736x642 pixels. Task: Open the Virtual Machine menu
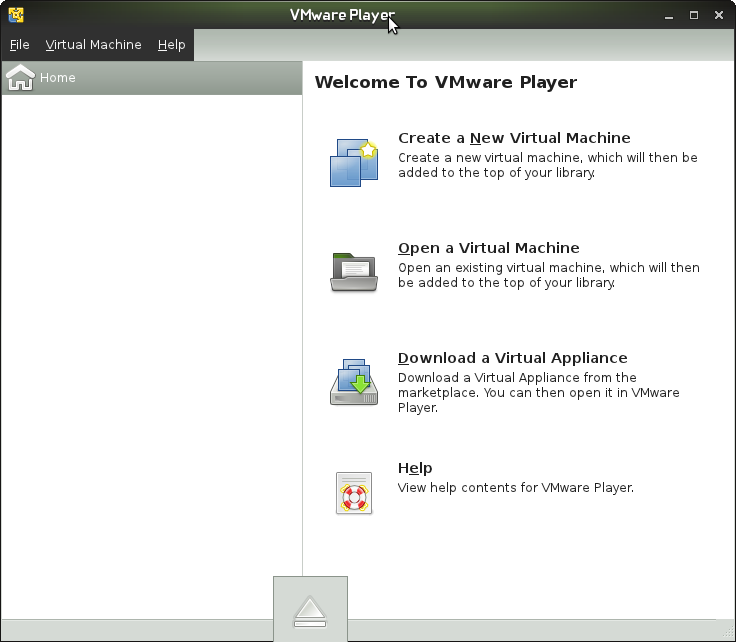click(x=93, y=45)
